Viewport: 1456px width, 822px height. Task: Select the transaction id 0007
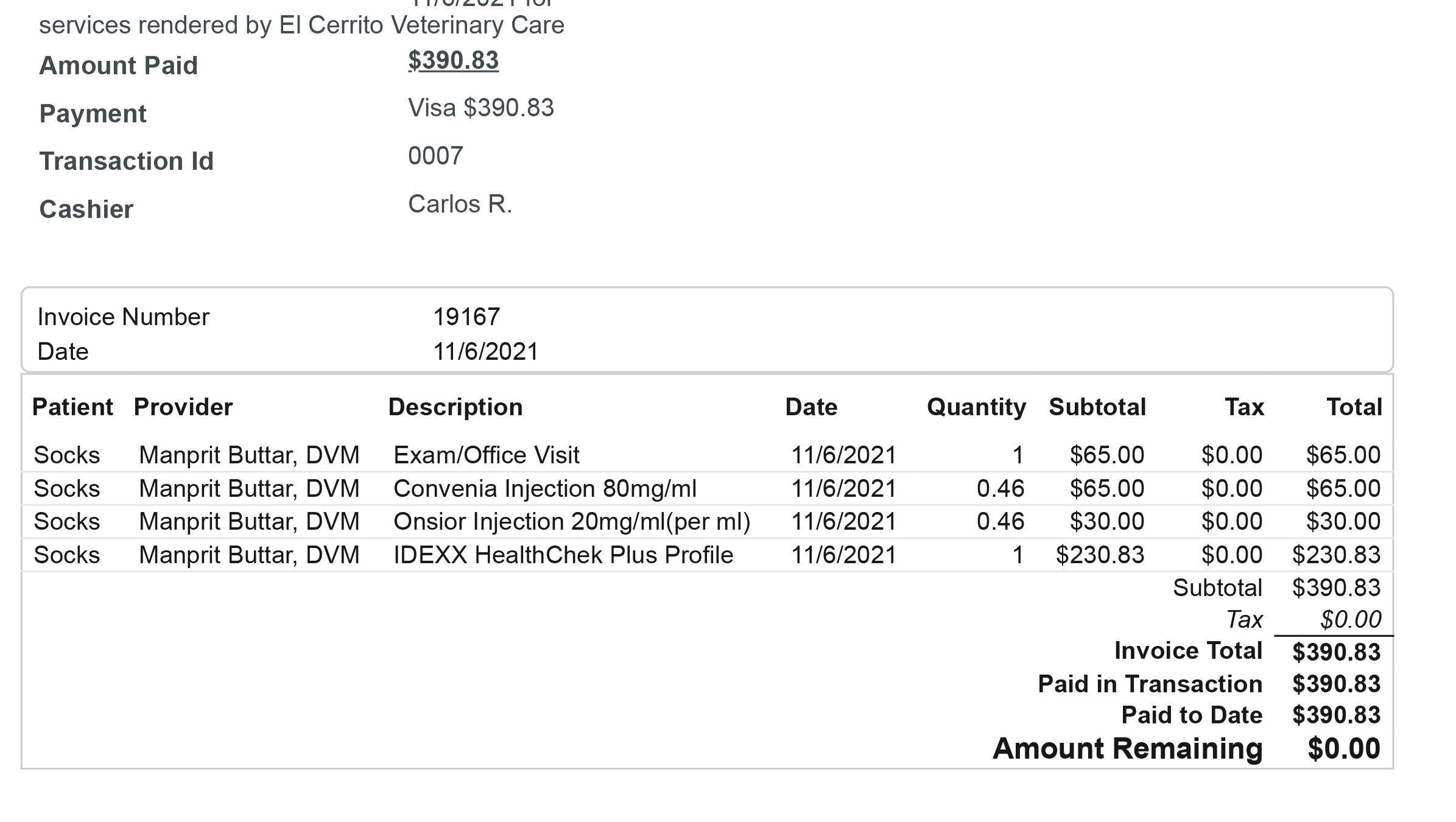(x=435, y=156)
